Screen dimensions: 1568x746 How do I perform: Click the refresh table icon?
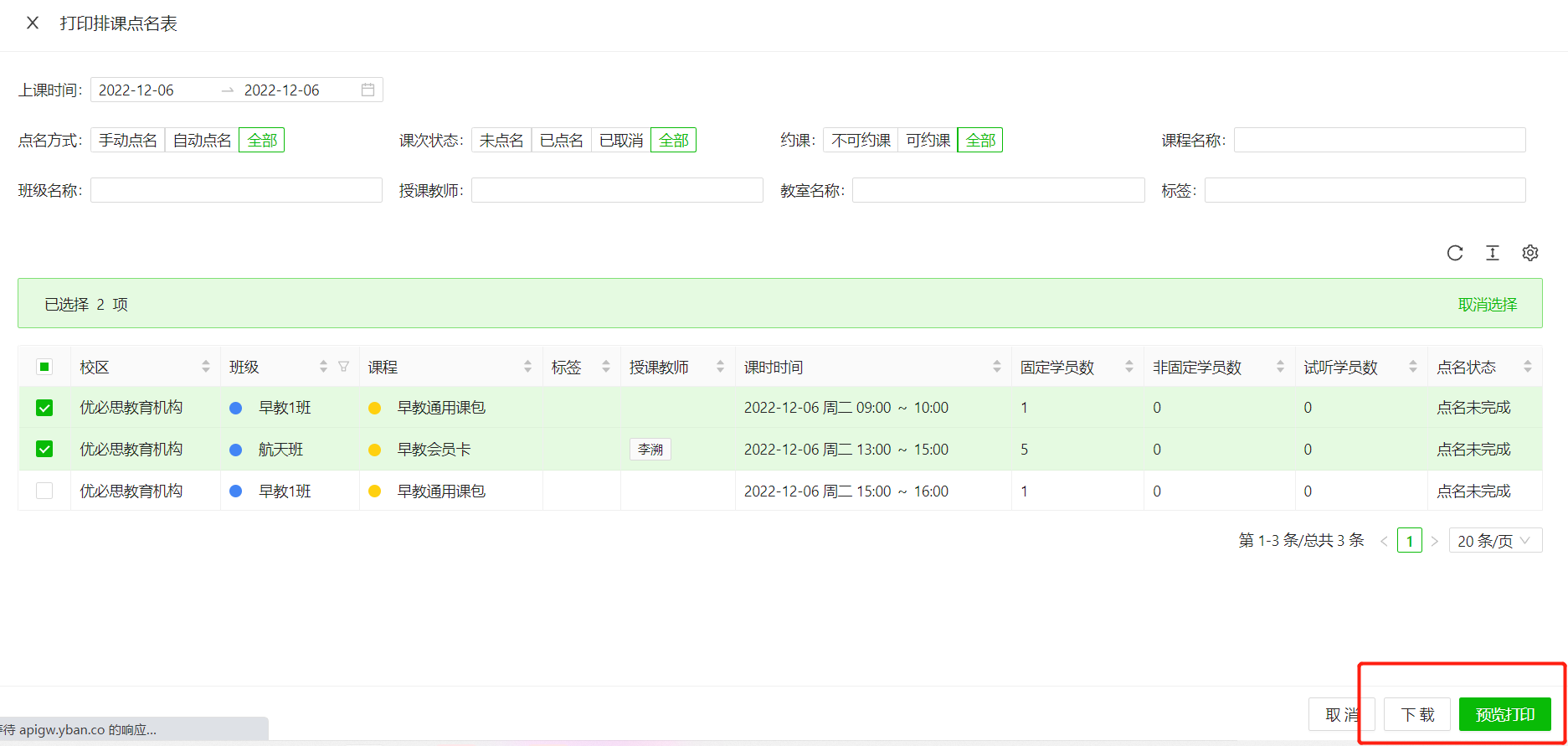[x=1455, y=253]
